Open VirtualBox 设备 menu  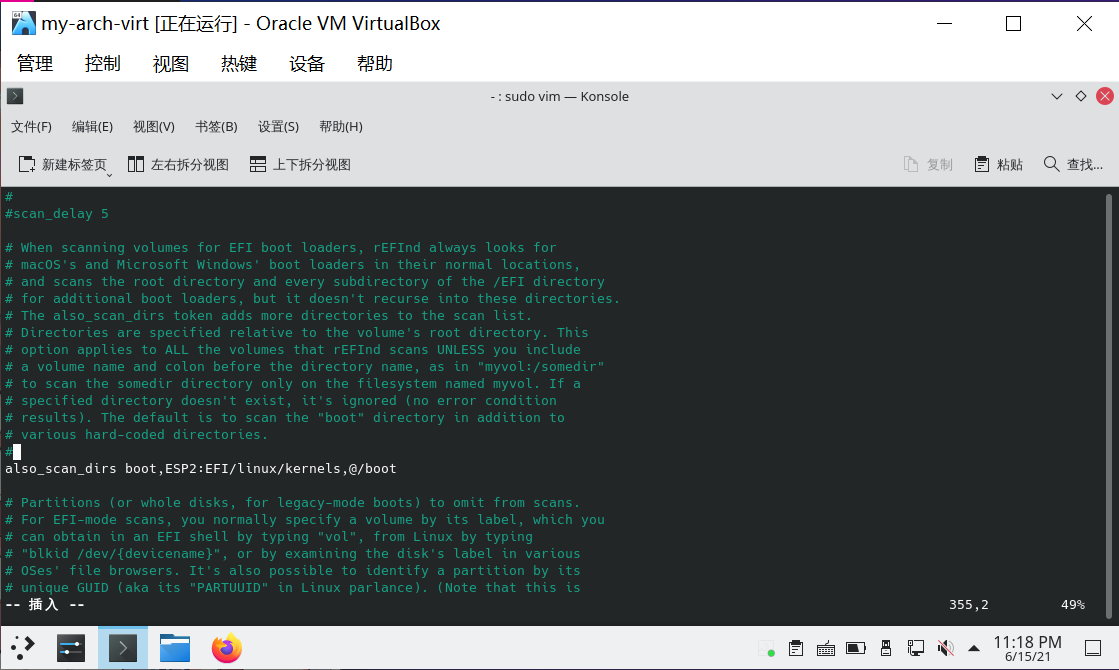[x=307, y=63]
